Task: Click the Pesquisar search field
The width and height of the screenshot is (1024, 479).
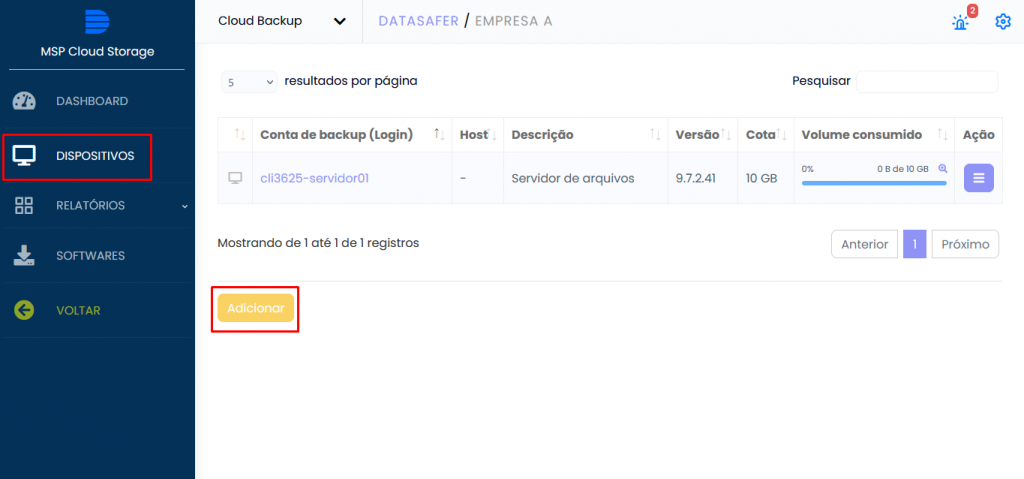Action: [926, 81]
